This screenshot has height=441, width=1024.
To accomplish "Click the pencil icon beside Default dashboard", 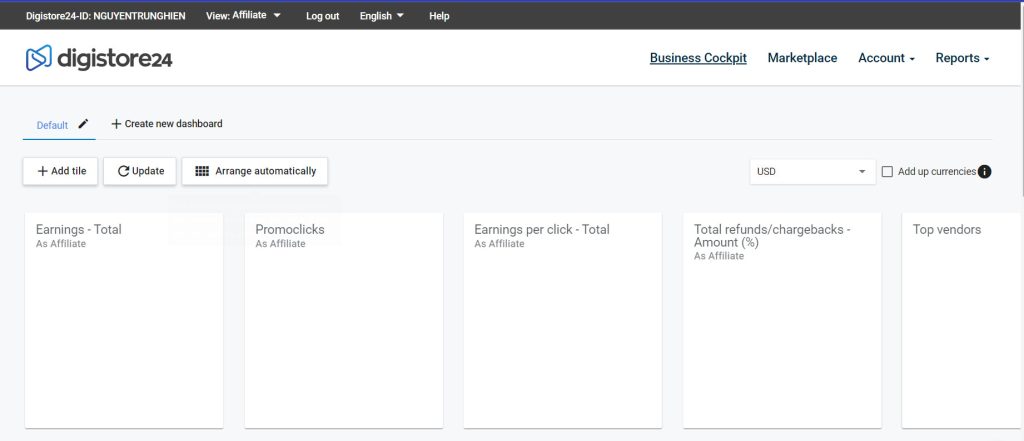I will click(x=84, y=124).
